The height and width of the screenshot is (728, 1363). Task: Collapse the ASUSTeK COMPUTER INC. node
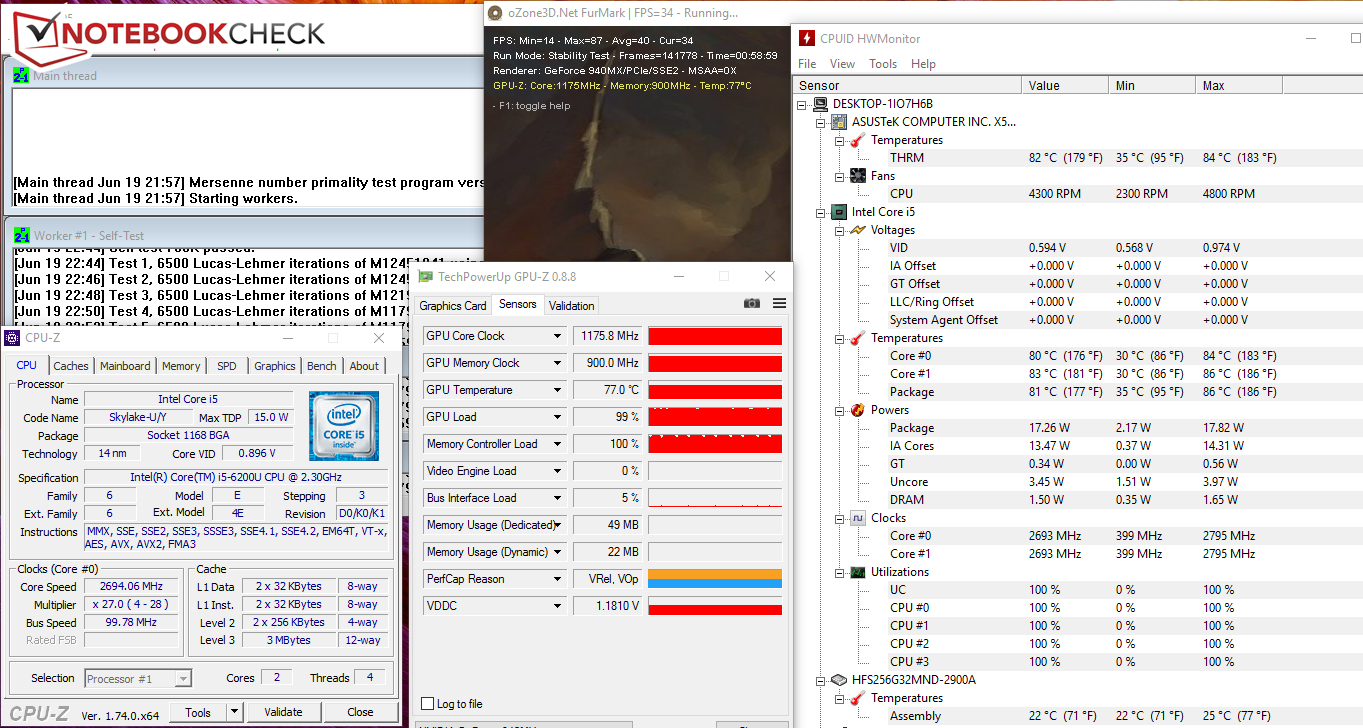click(822, 122)
